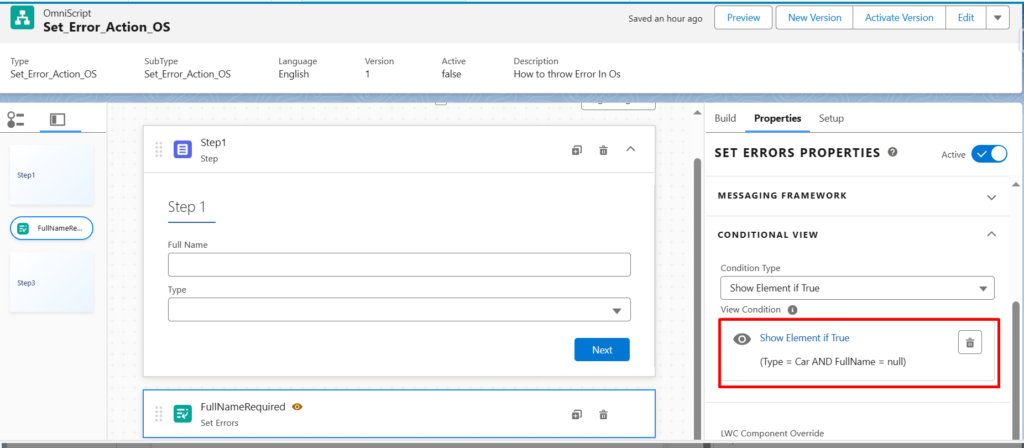The image size is (1024, 448).
Task: Open the tree view sidebar icon
Action: [x=16, y=120]
